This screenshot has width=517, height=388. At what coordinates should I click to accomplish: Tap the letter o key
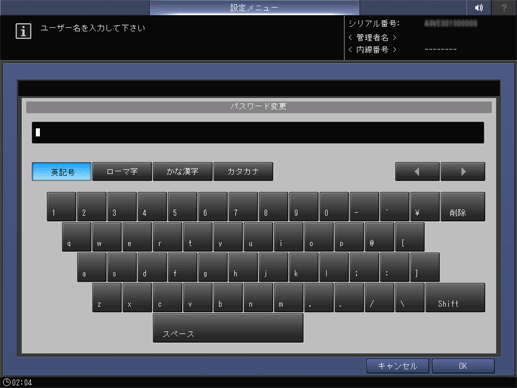point(319,237)
